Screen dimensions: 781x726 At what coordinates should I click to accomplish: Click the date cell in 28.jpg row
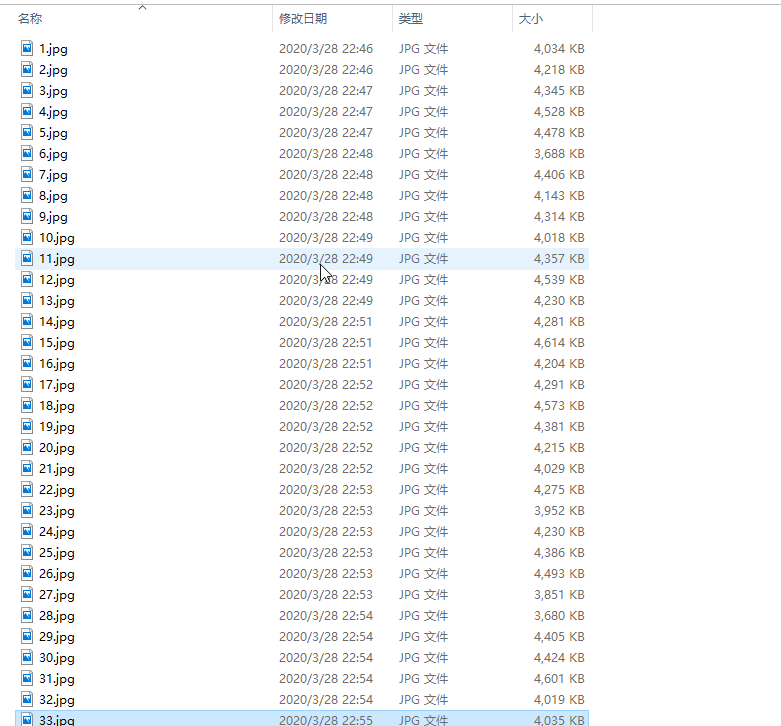[326, 615]
